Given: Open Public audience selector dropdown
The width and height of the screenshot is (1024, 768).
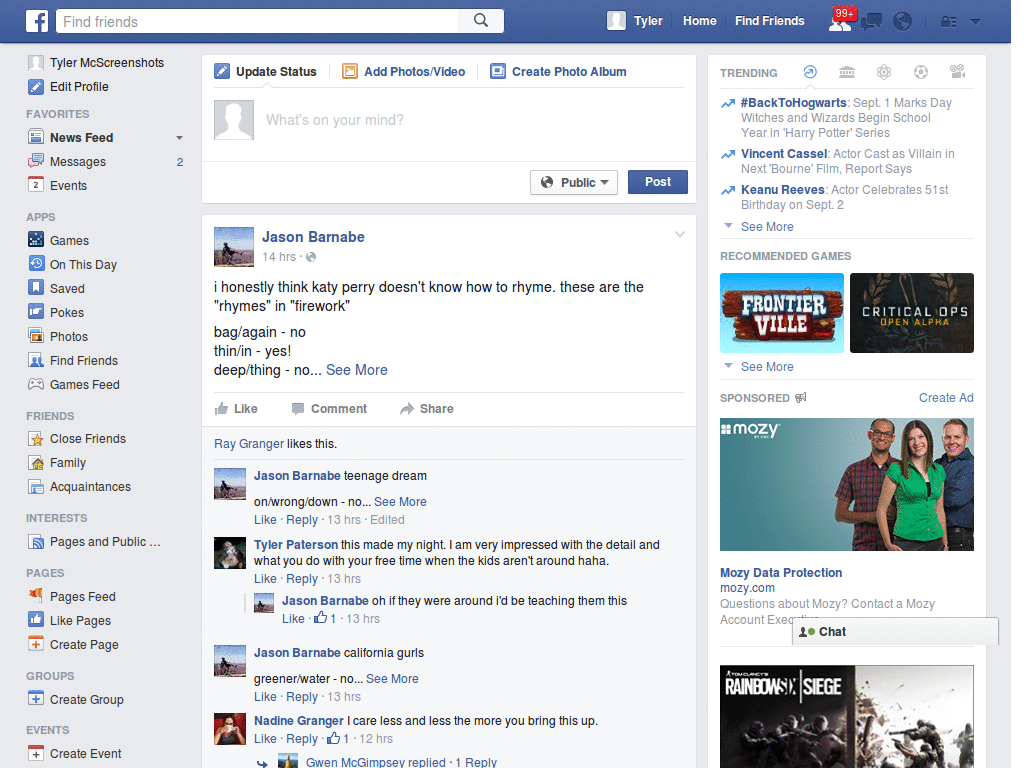Looking at the screenshot, I should [574, 182].
